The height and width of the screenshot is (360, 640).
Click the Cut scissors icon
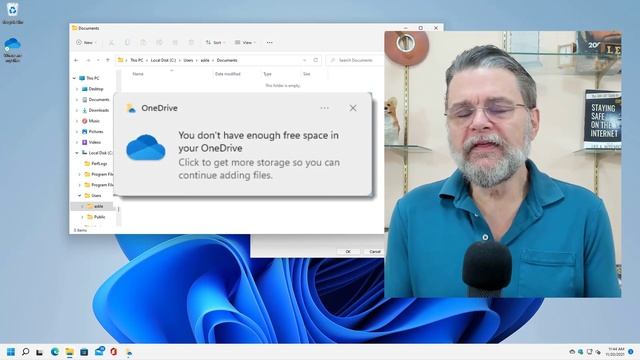(x=111, y=42)
